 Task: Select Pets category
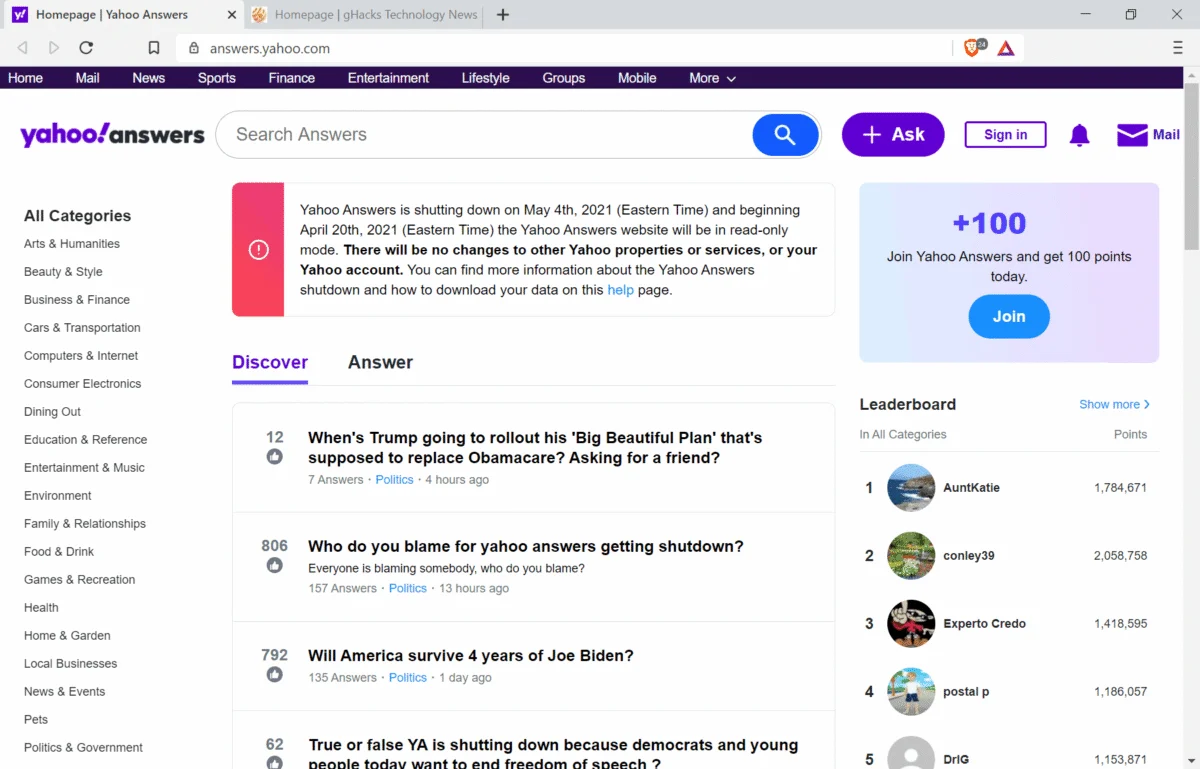click(x=36, y=720)
